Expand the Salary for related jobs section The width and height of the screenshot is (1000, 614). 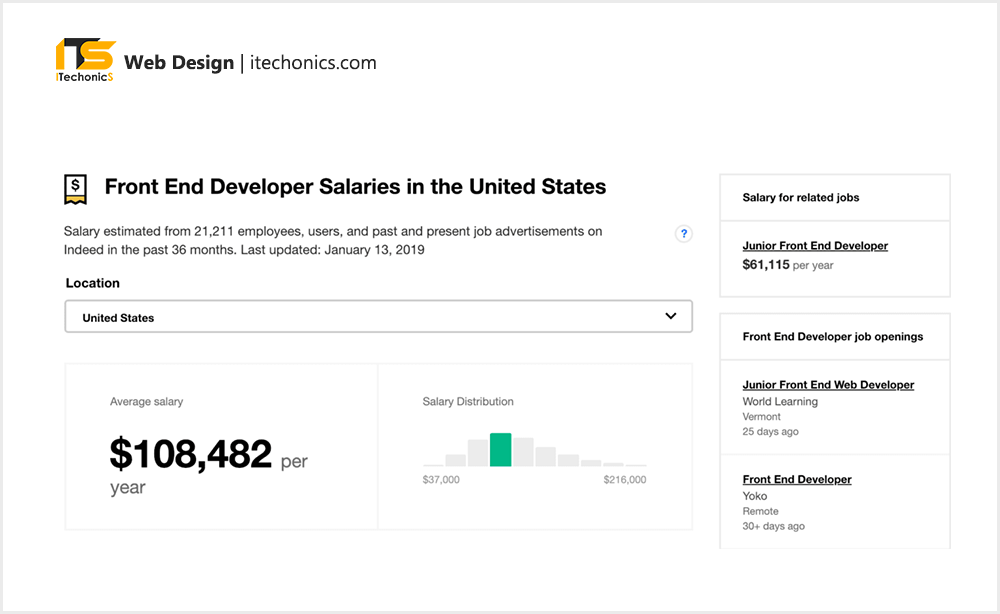(799, 196)
